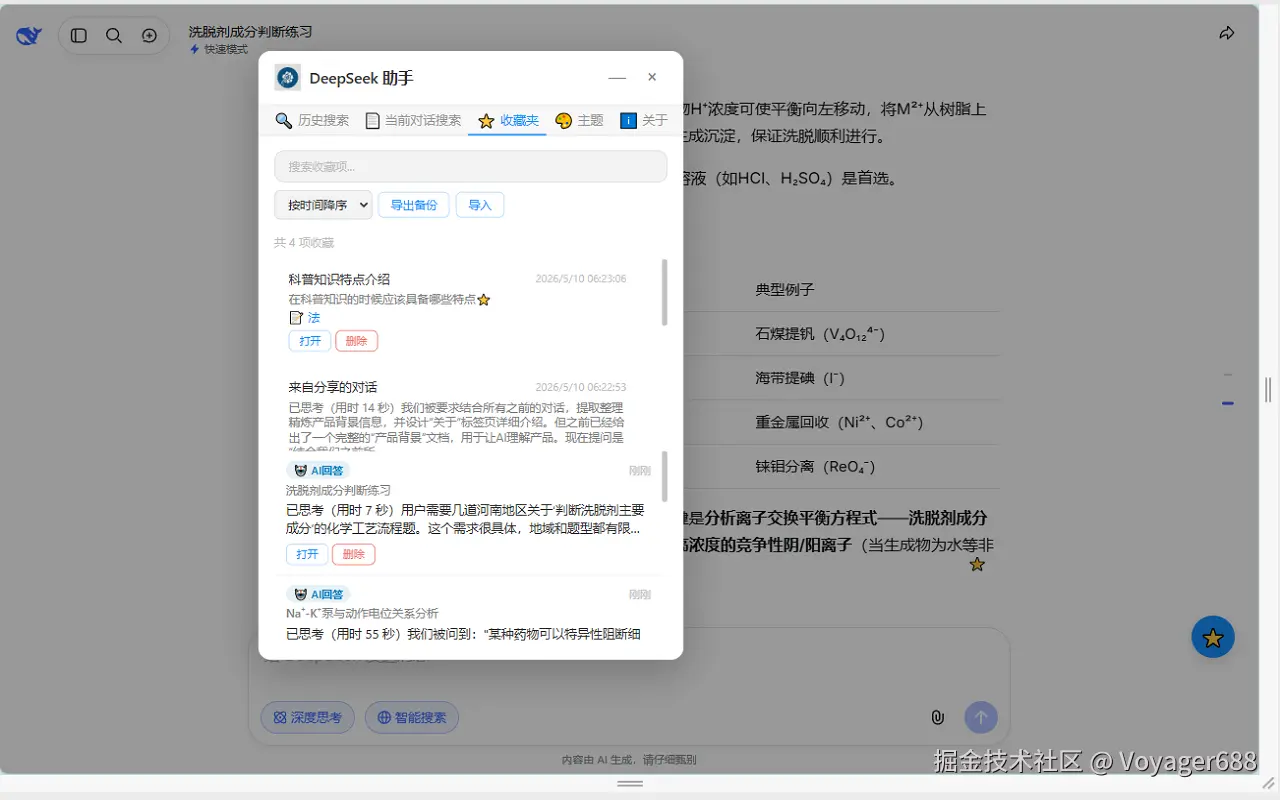Click the 科普知识特点介绍 favorite title

click(x=339, y=279)
